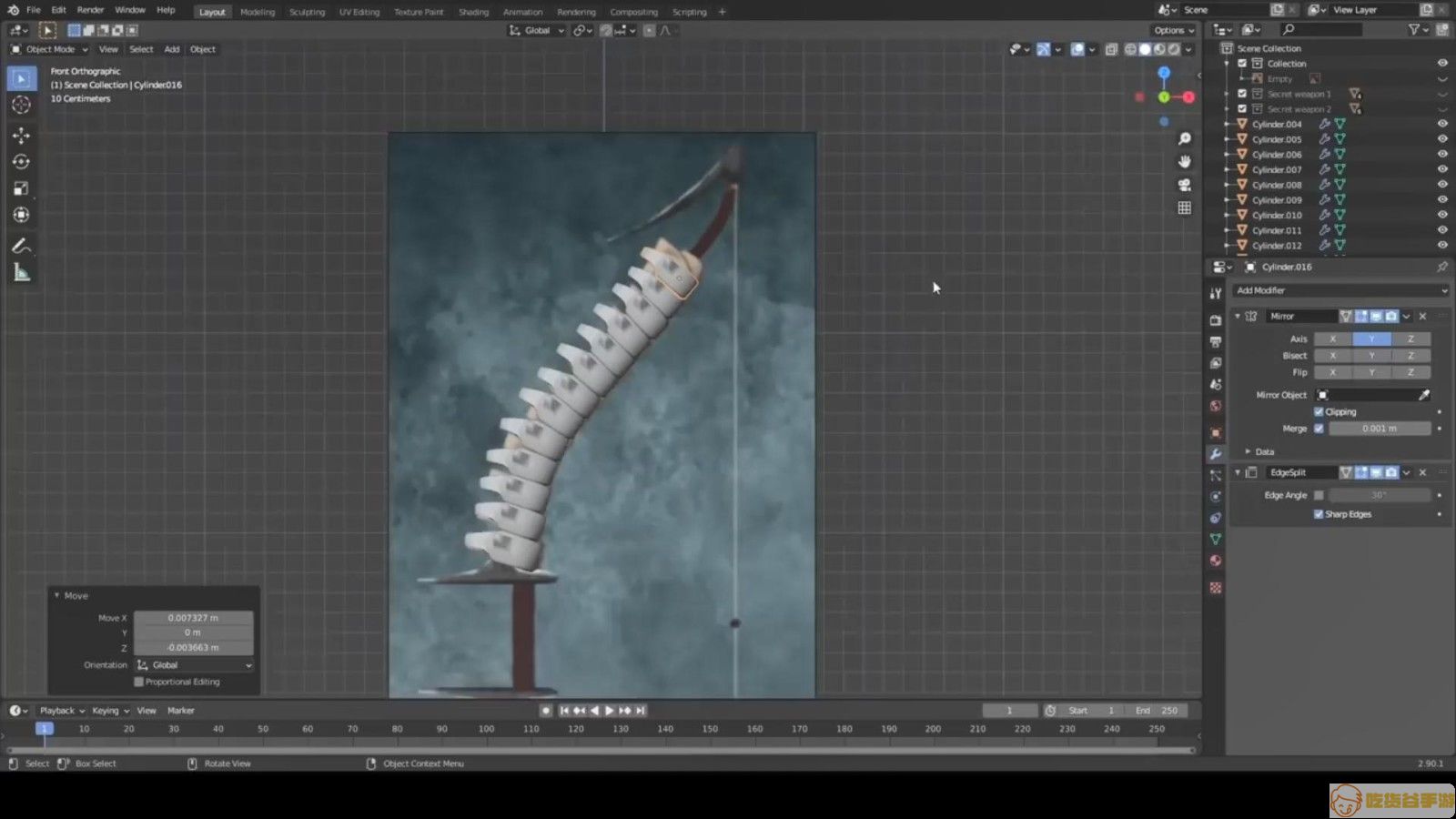The width and height of the screenshot is (1456, 819).
Task: Play animation forward
Action: 610,711
